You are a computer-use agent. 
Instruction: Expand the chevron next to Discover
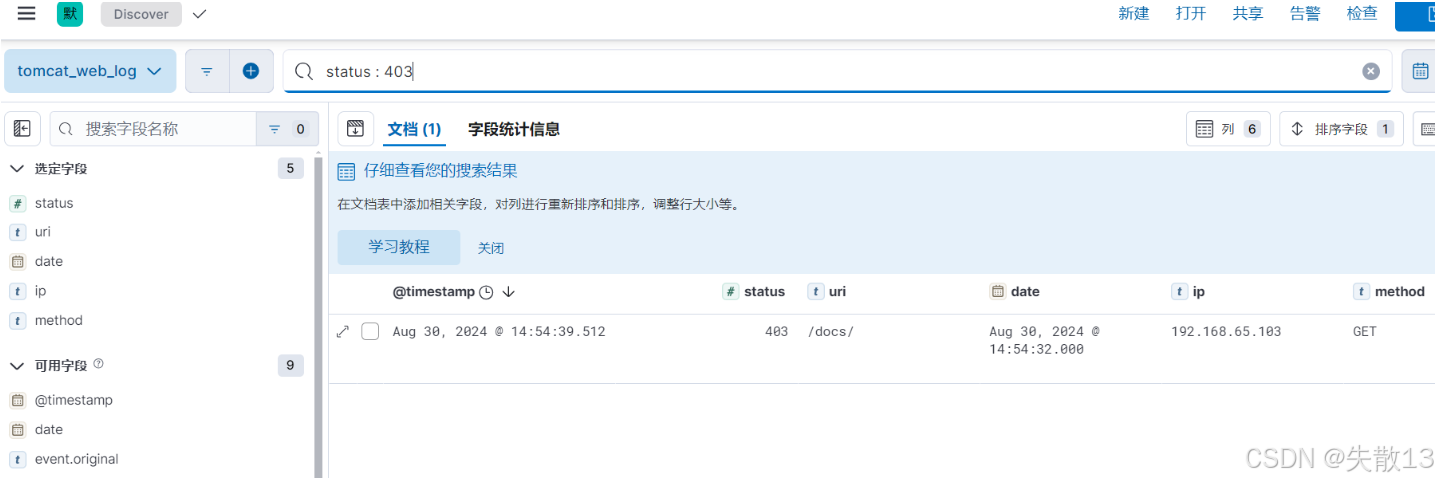199,14
